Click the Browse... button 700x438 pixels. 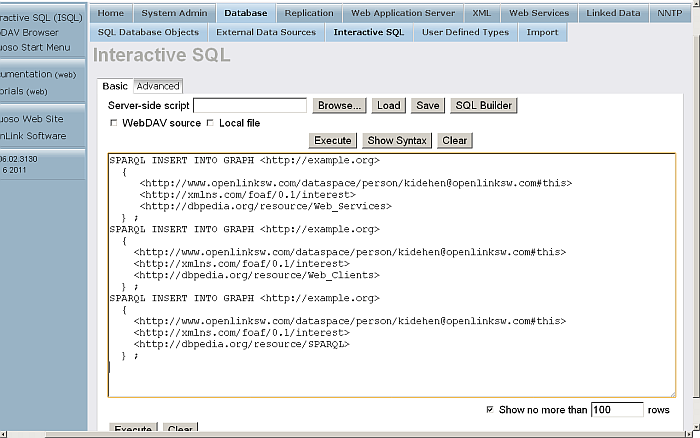click(340, 105)
